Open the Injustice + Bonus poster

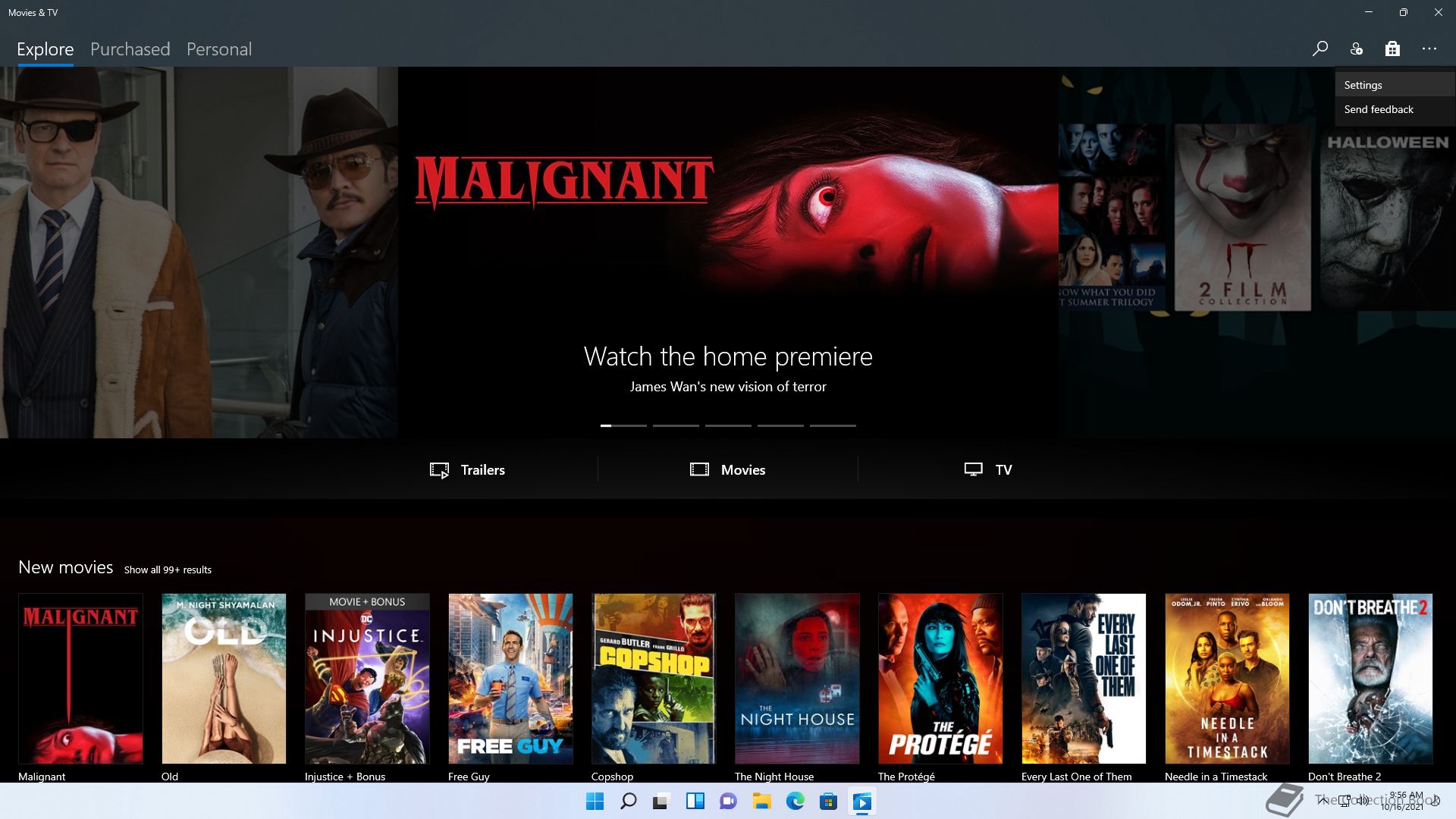tap(367, 679)
